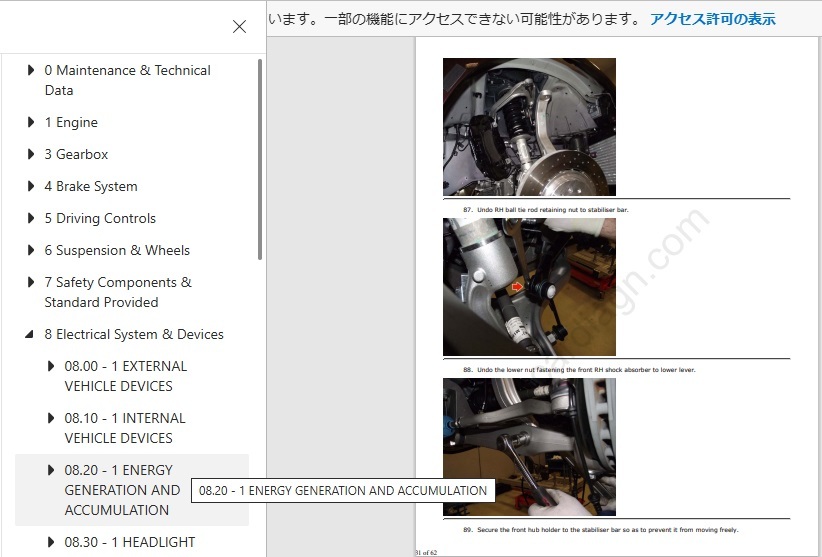Click step 87 instruction text
This screenshot has width=822, height=557.
(546, 210)
